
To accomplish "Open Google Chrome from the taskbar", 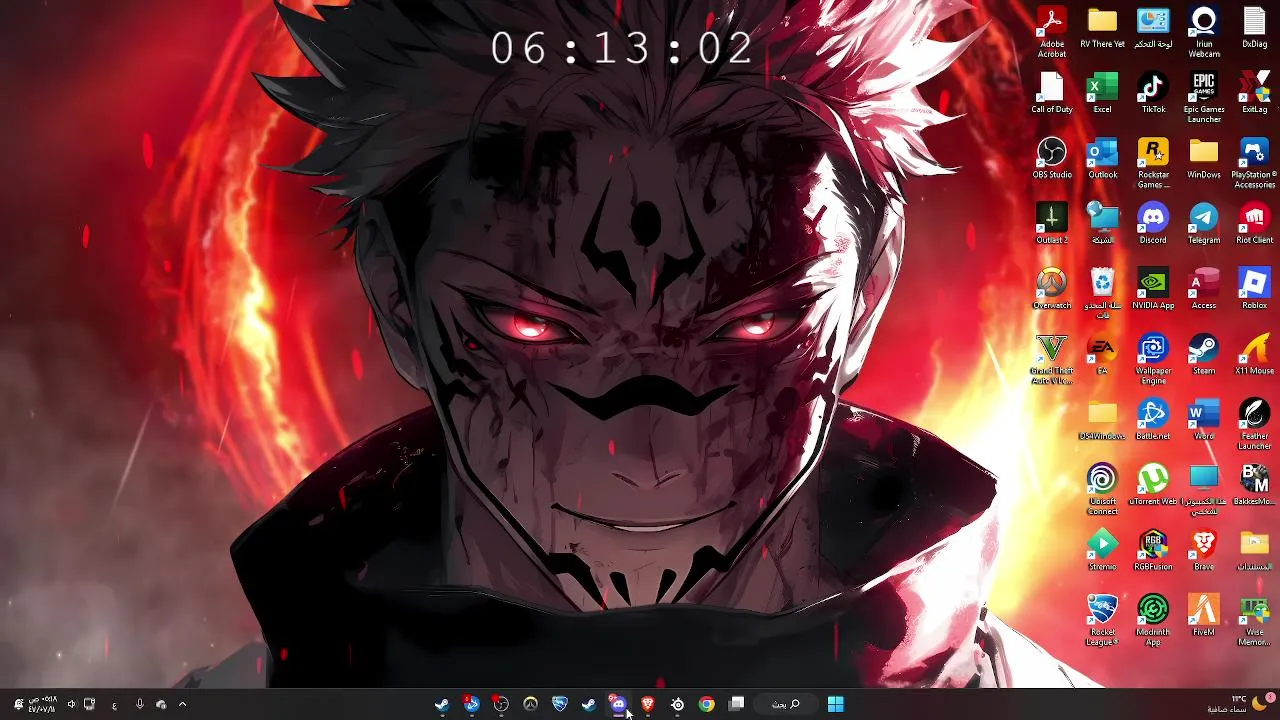I will point(706,704).
